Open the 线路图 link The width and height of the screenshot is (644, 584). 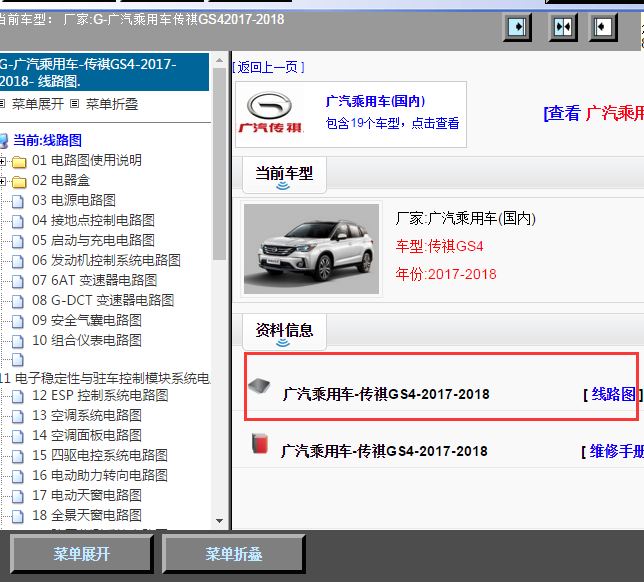tap(613, 395)
